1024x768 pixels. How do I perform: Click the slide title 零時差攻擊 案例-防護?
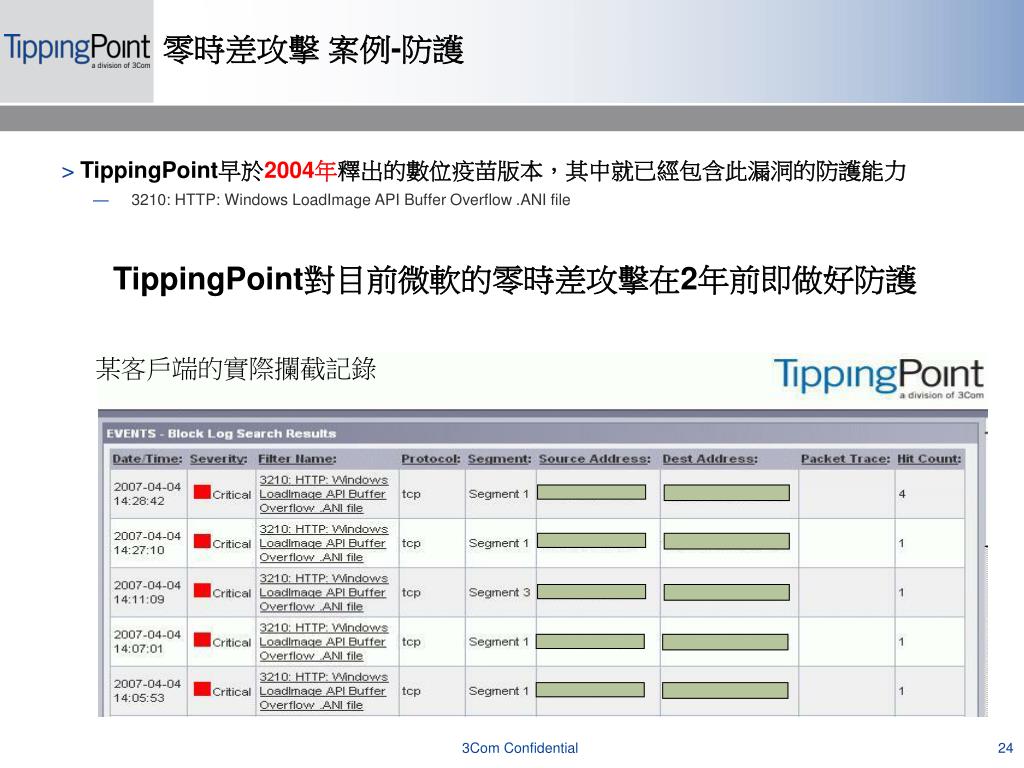point(313,50)
